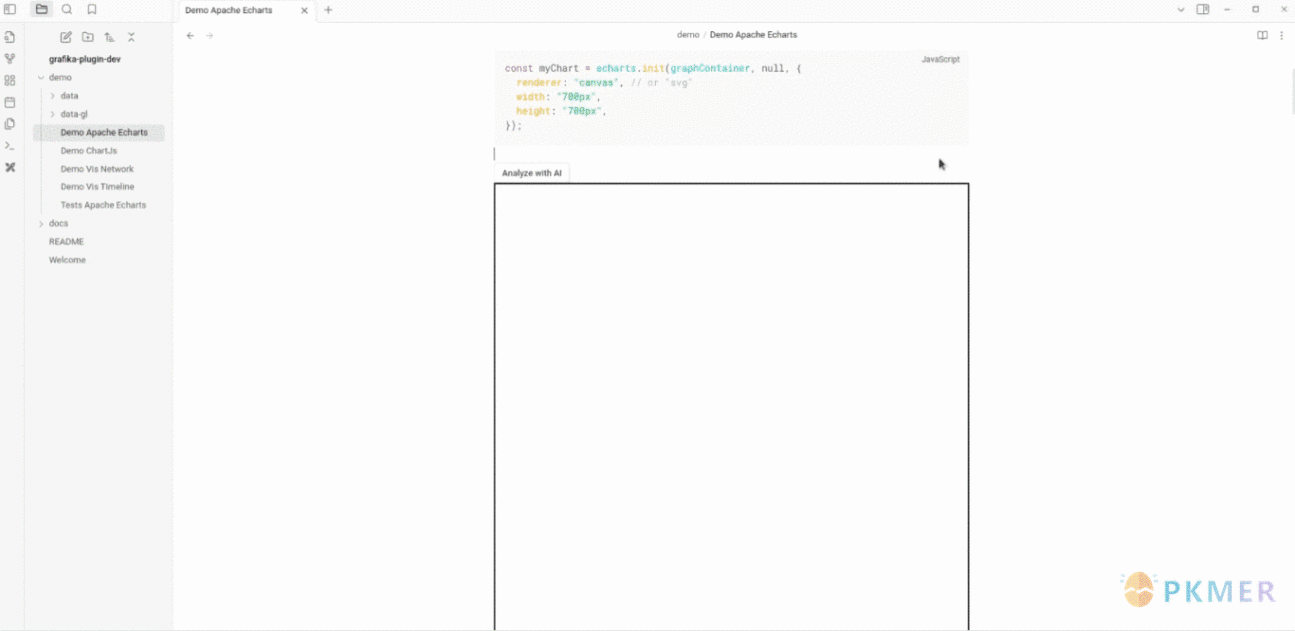
Task: Place cursor in the echarts.init code line
Action: (x=653, y=69)
